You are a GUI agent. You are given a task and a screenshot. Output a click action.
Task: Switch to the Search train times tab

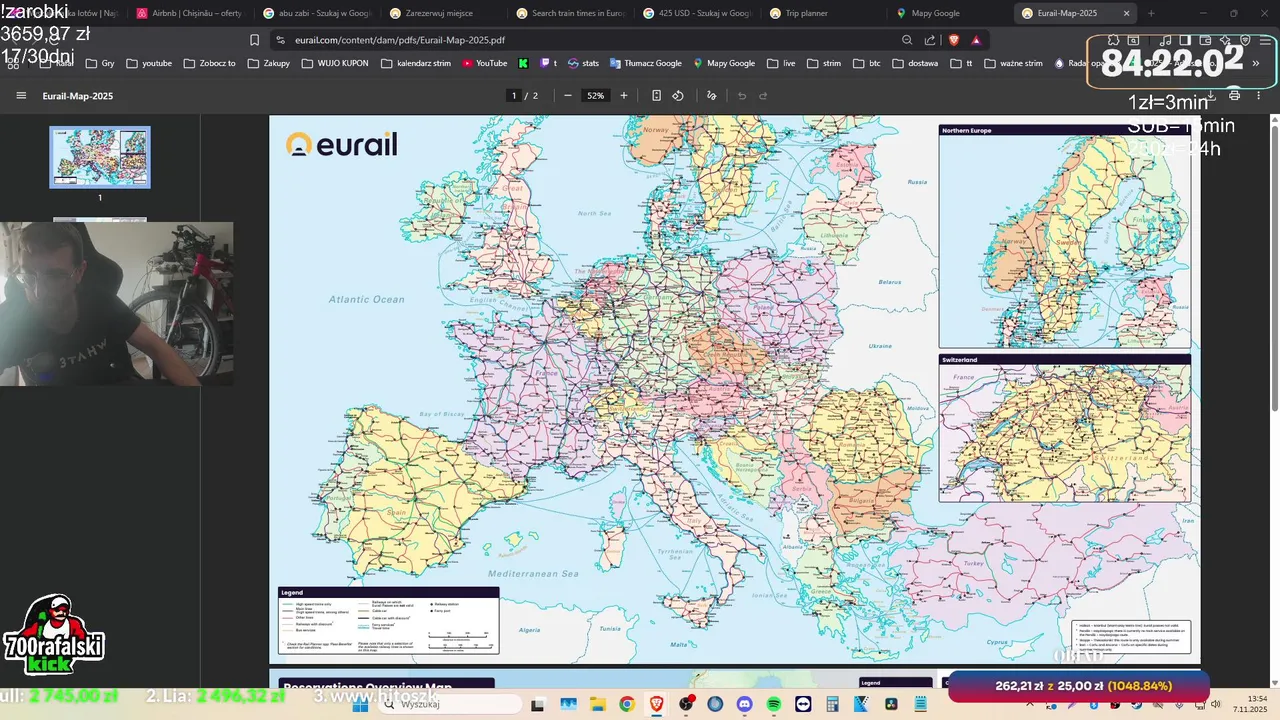point(569,13)
